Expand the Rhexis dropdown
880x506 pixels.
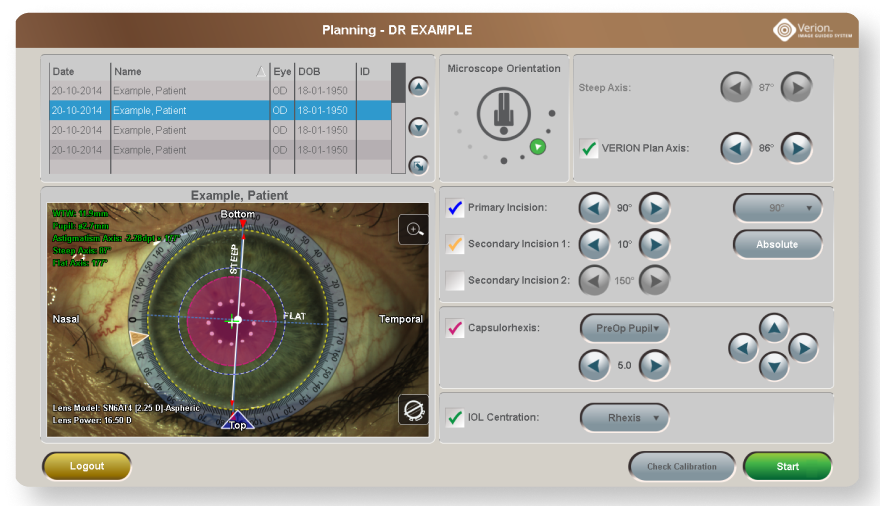624,418
